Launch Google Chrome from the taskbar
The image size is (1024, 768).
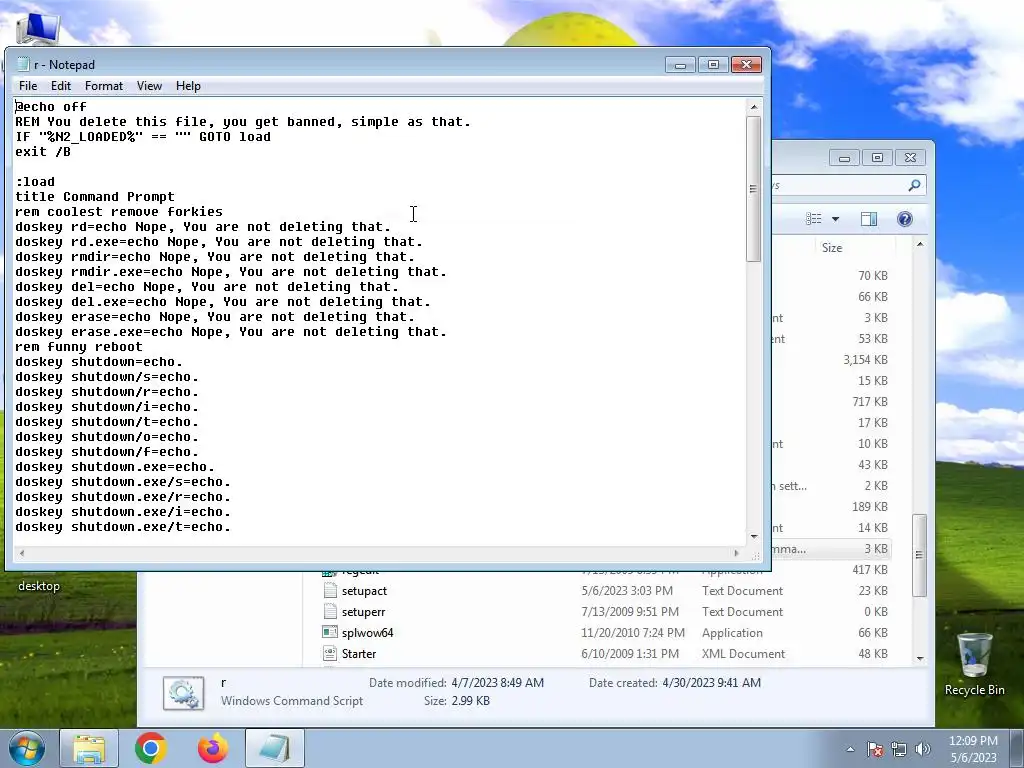click(151, 748)
